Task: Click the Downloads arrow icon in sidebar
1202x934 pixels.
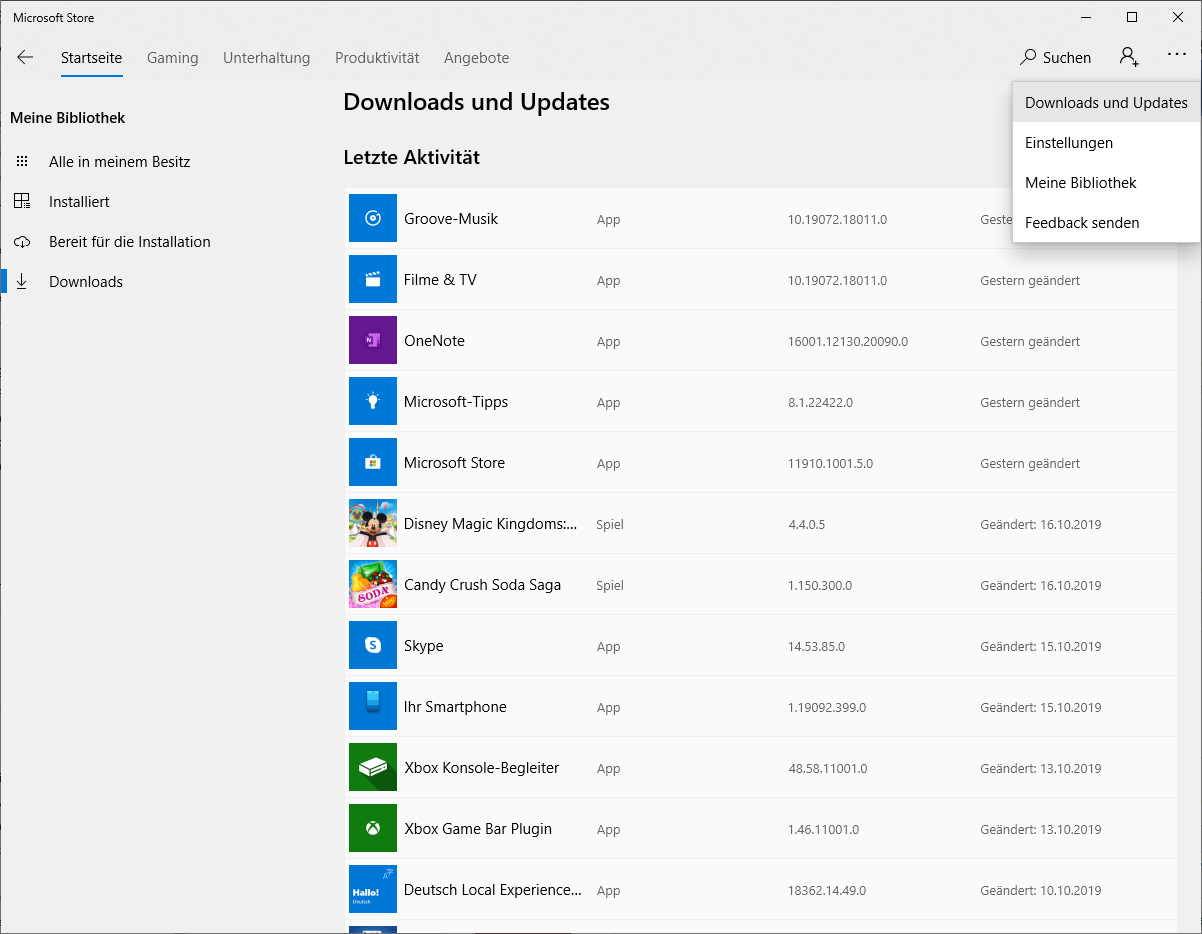Action: pyautogui.click(x=22, y=281)
